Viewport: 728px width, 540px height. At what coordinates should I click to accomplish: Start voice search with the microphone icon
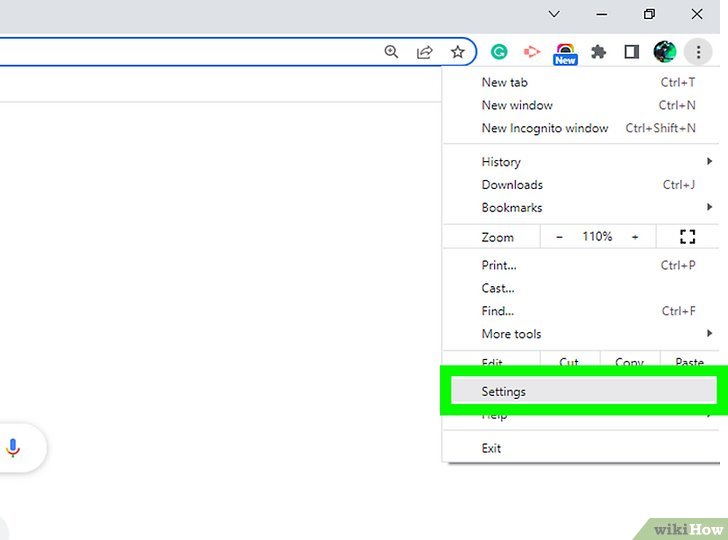13,448
